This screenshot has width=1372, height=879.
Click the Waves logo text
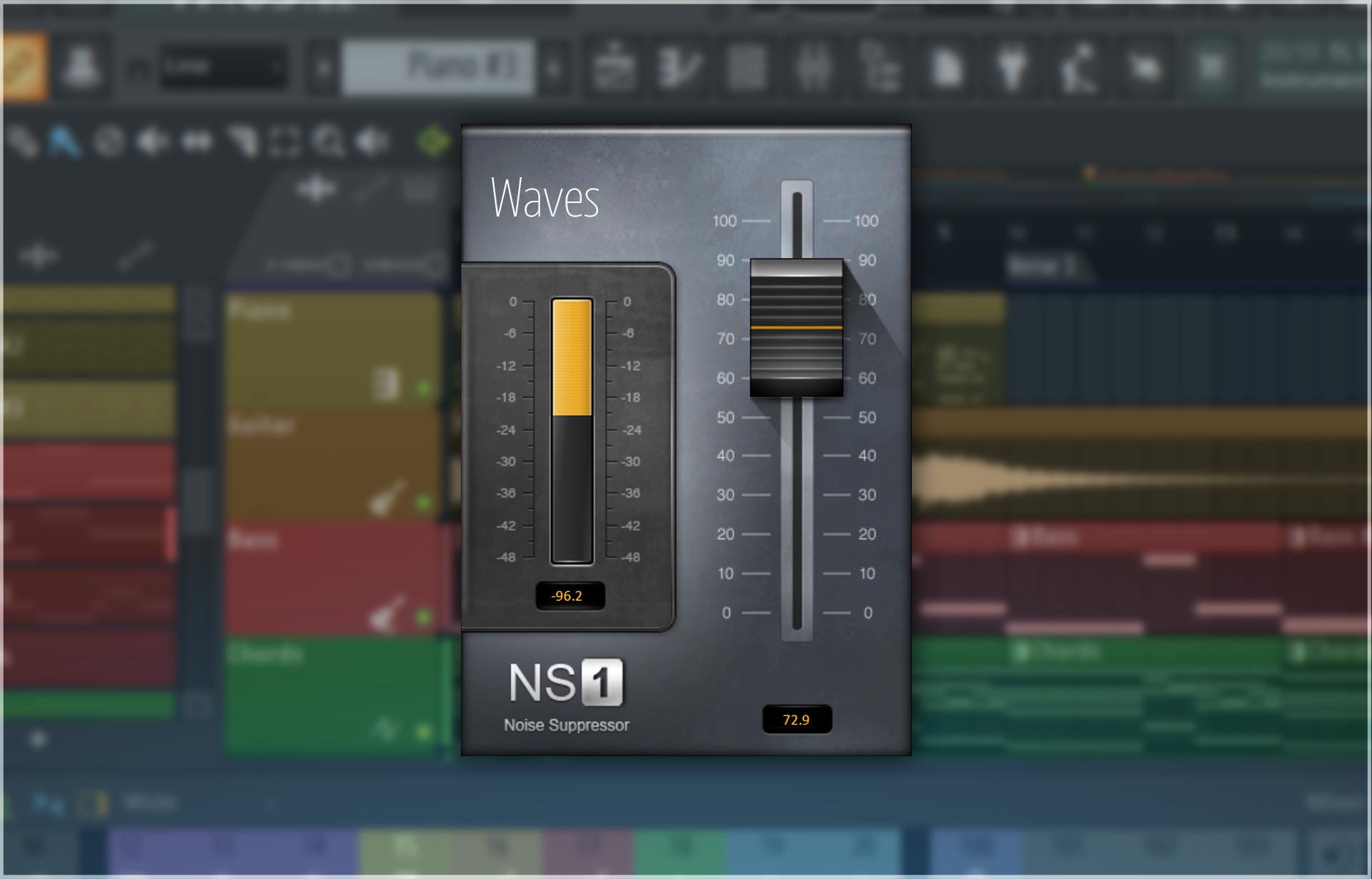point(545,198)
